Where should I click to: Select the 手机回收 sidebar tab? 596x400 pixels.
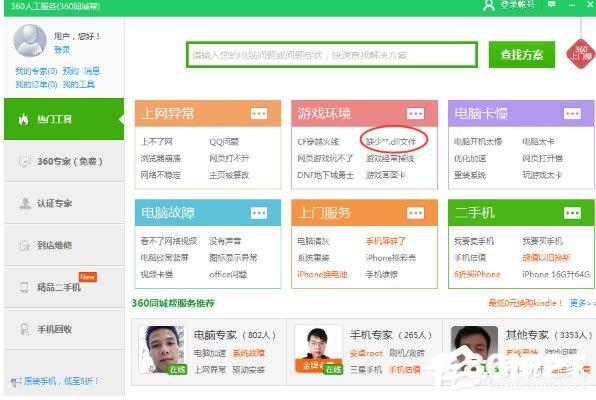point(64,329)
